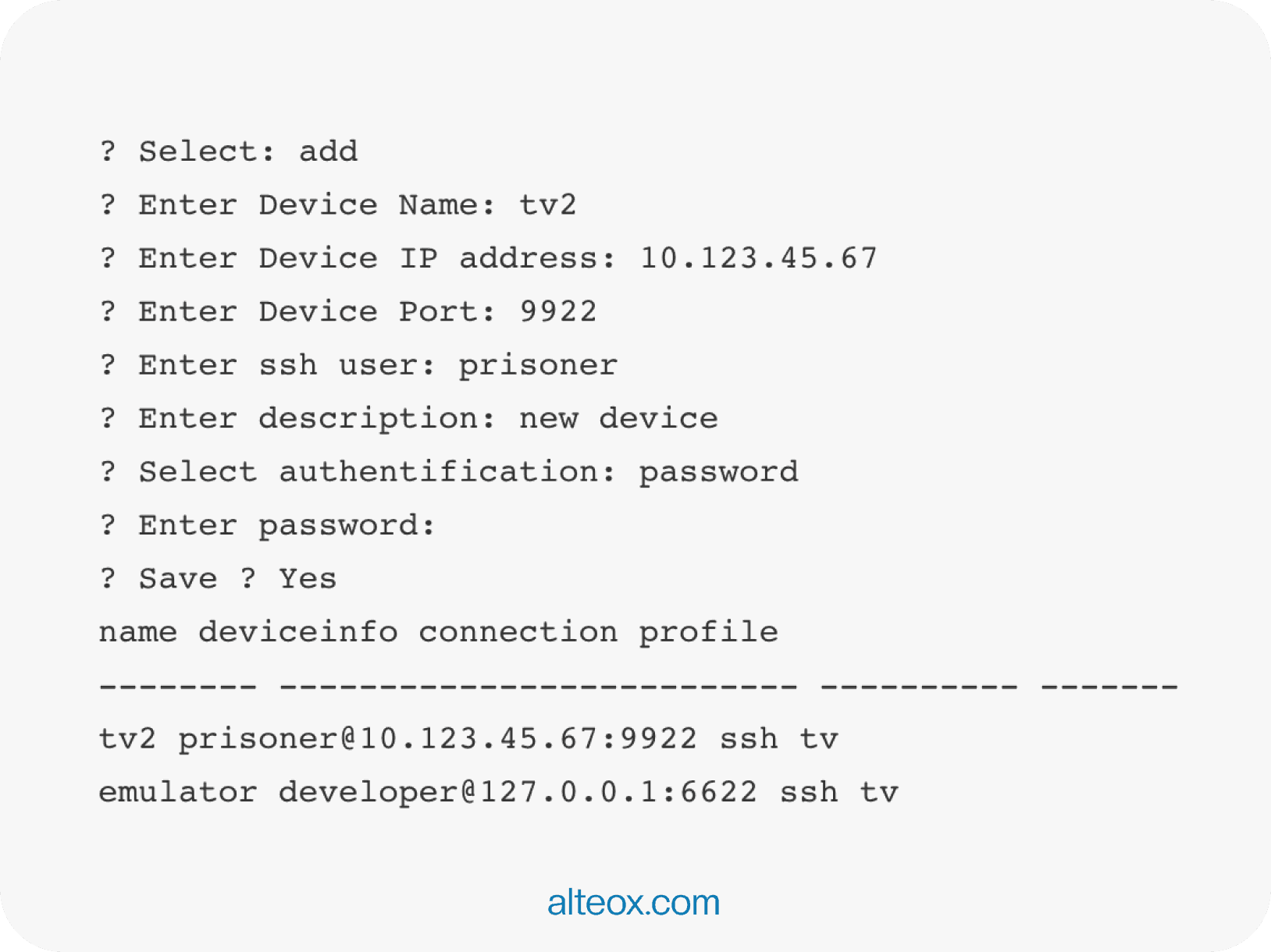Click the 'profile' column header
Image resolution: width=1271 pixels, height=952 pixels.
point(708,632)
